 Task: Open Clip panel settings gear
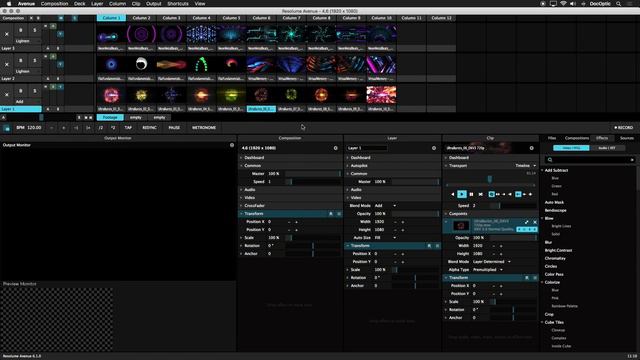coord(531,148)
